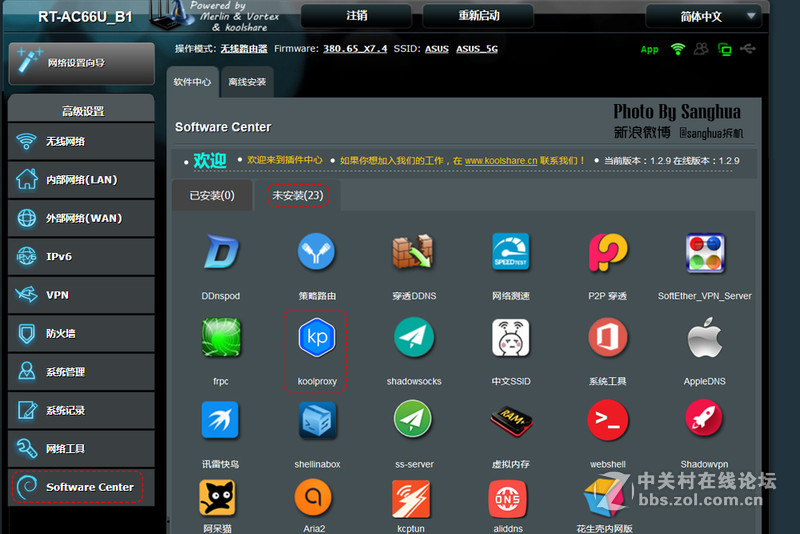Open the Shadowvpn rocket plugin icon
Image resolution: width=800 pixels, height=534 pixels.
pyautogui.click(x=704, y=419)
